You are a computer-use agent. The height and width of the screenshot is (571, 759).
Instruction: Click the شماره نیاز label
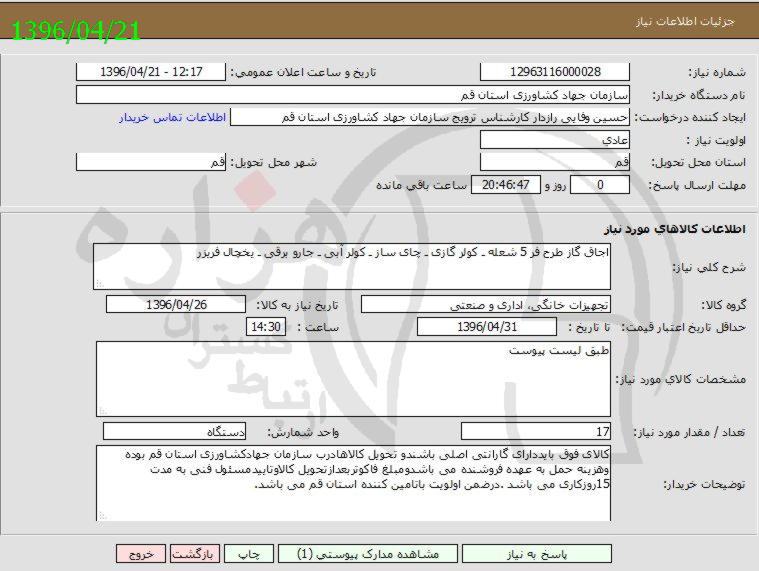pos(717,73)
